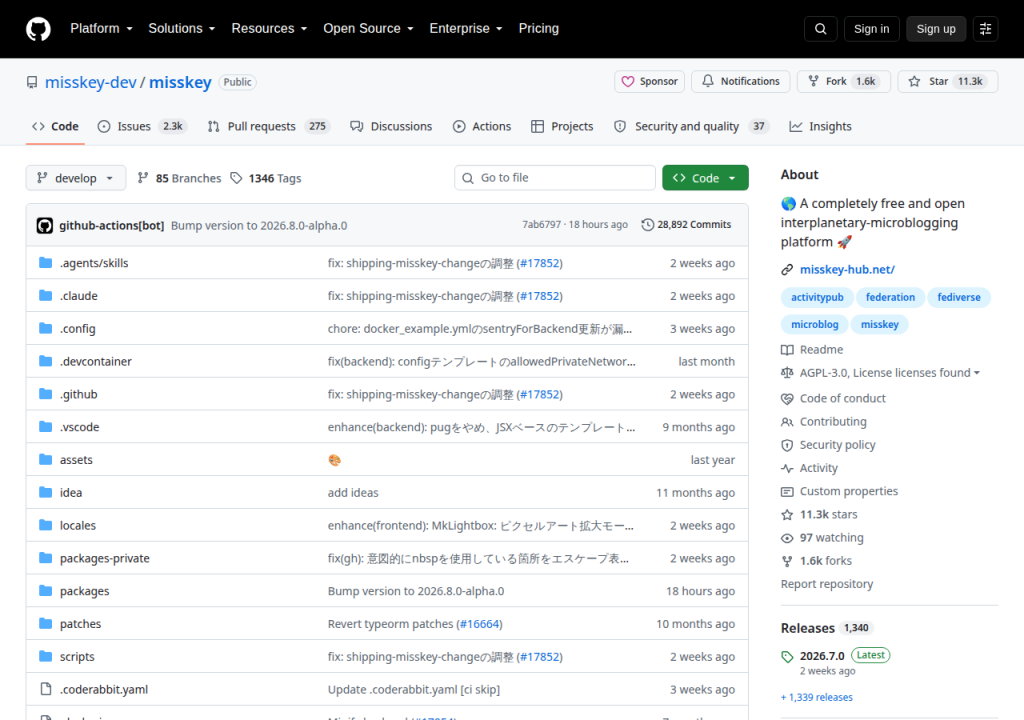View 85 Branches
The image size is (1024, 720).
pyautogui.click(x=180, y=178)
